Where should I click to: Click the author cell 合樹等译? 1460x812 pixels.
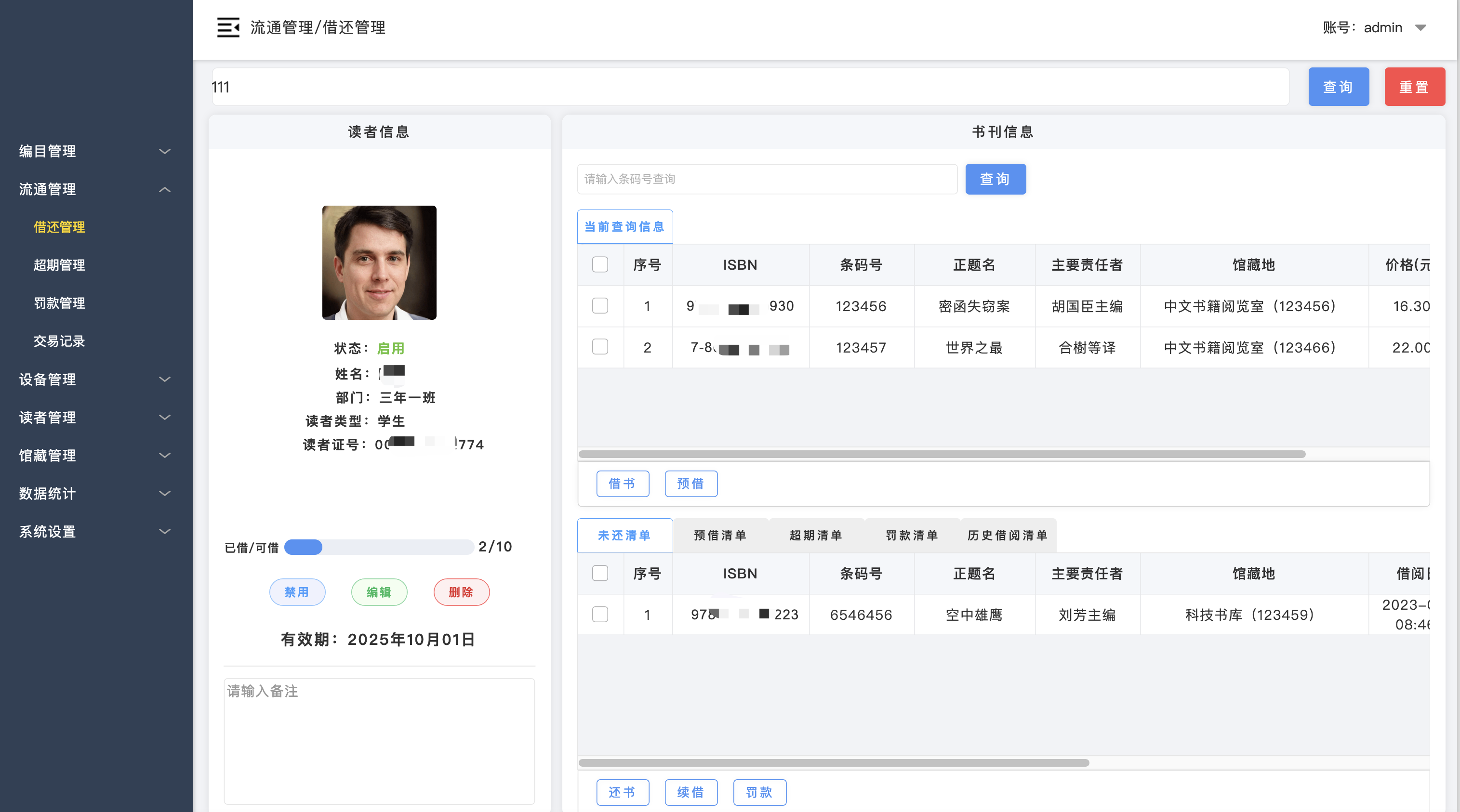click(x=1087, y=347)
